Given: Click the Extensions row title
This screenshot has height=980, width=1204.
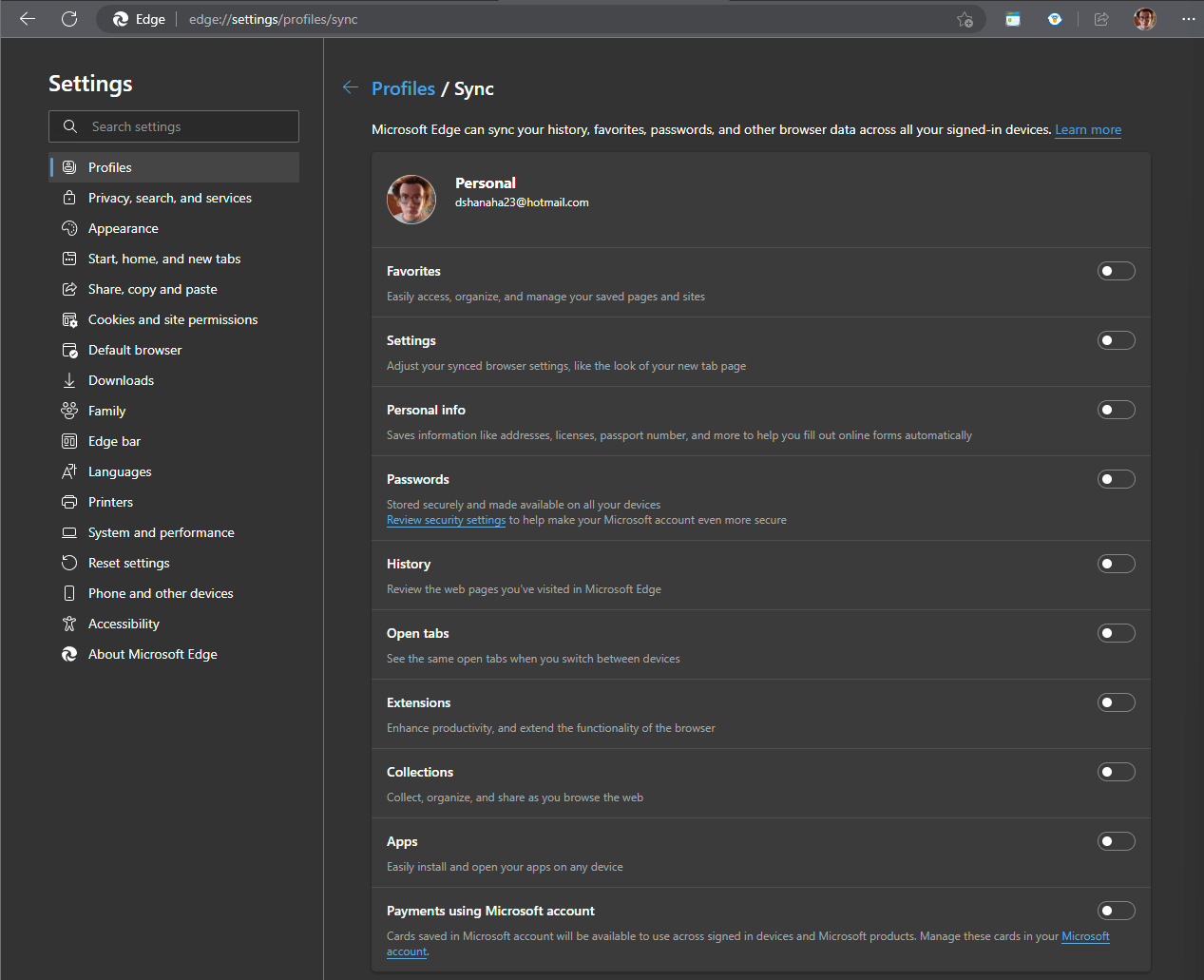Looking at the screenshot, I should click(419, 702).
